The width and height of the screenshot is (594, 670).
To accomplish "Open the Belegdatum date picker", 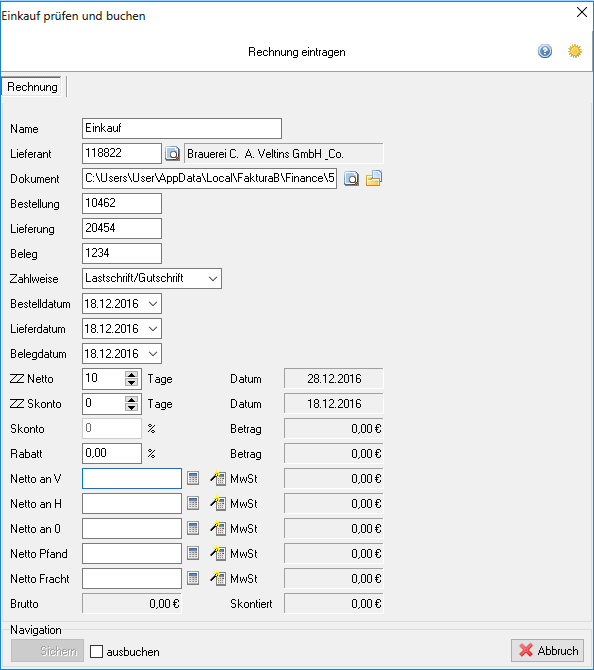I will pos(153,354).
